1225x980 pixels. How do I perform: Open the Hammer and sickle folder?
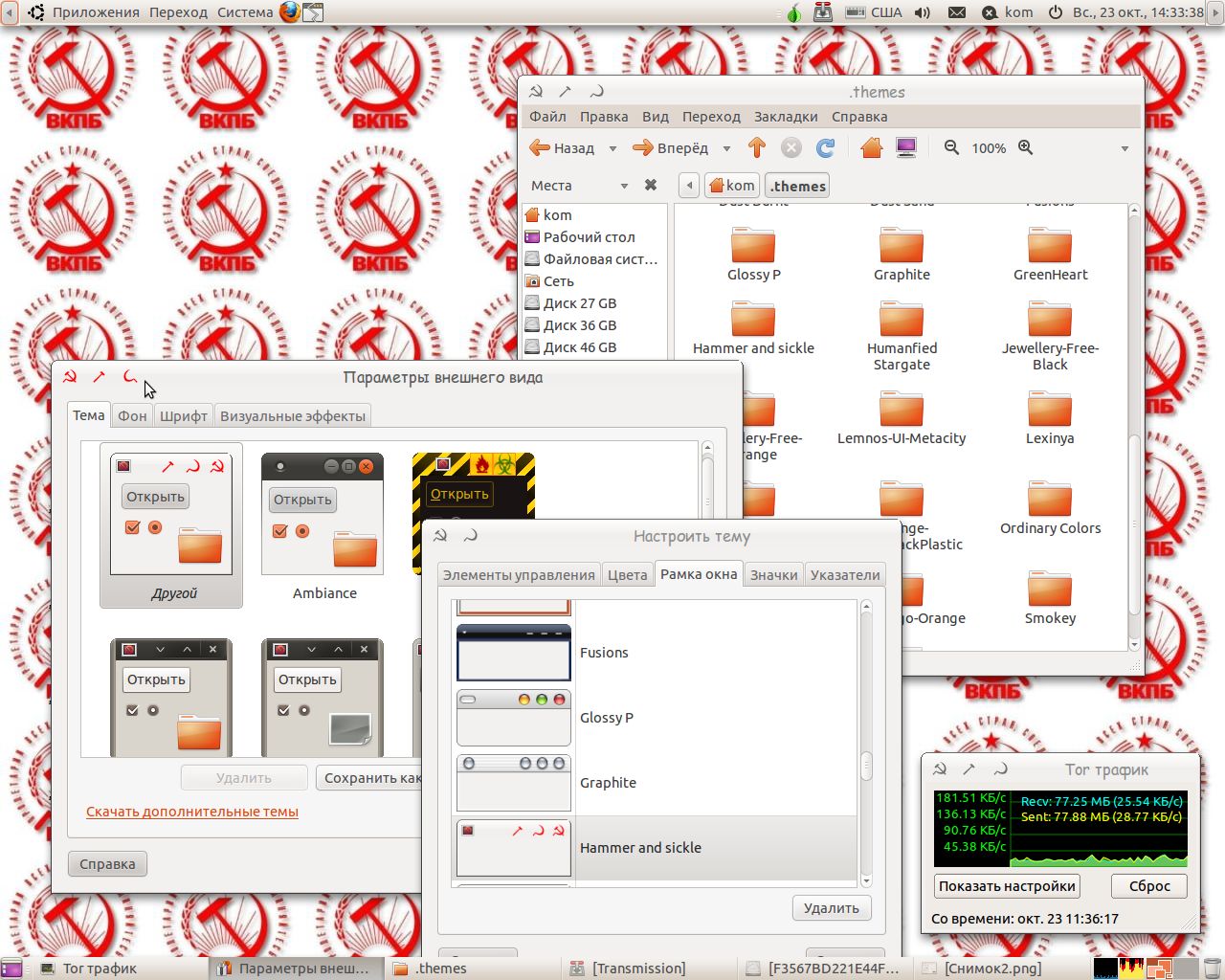(754, 328)
